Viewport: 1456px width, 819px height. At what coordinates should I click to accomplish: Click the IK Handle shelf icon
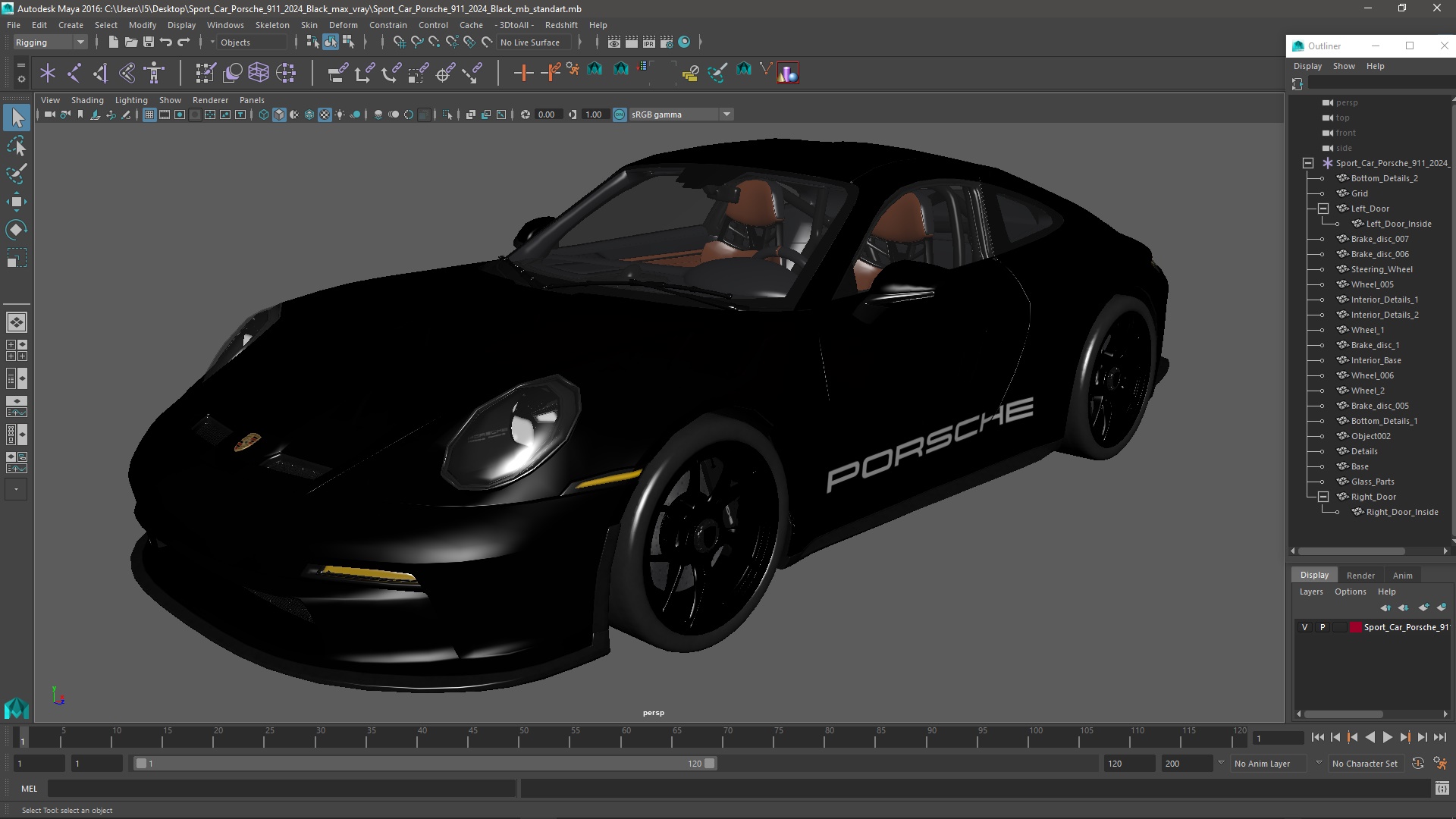coord(101,73)
